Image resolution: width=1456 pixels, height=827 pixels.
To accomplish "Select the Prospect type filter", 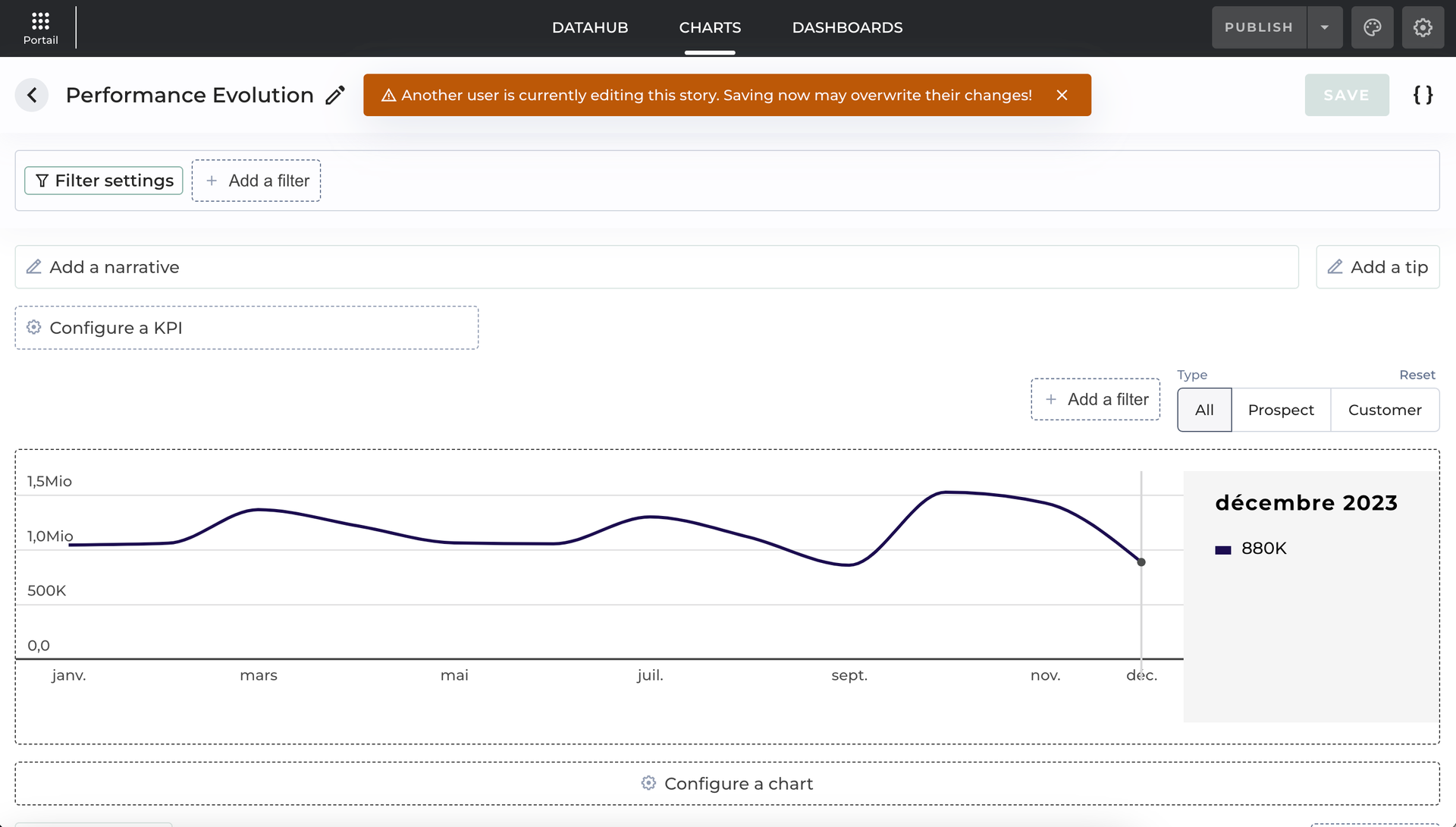I will [x=1281, y=410].
